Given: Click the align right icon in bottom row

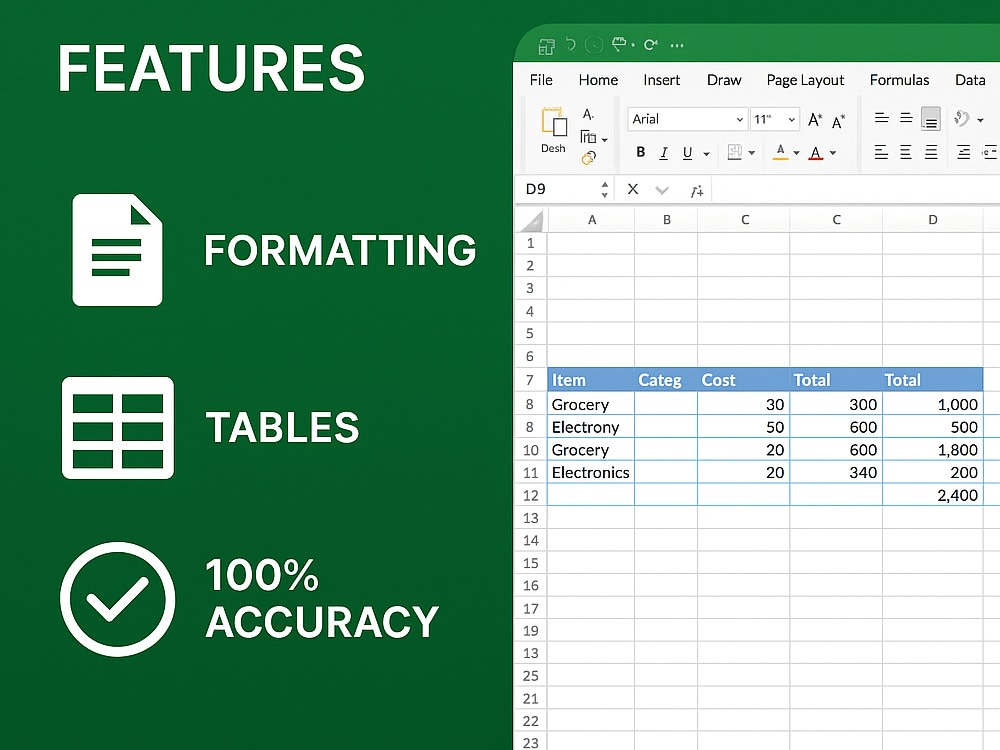Looking at the screenshot, I should click(x=931, y=152).
